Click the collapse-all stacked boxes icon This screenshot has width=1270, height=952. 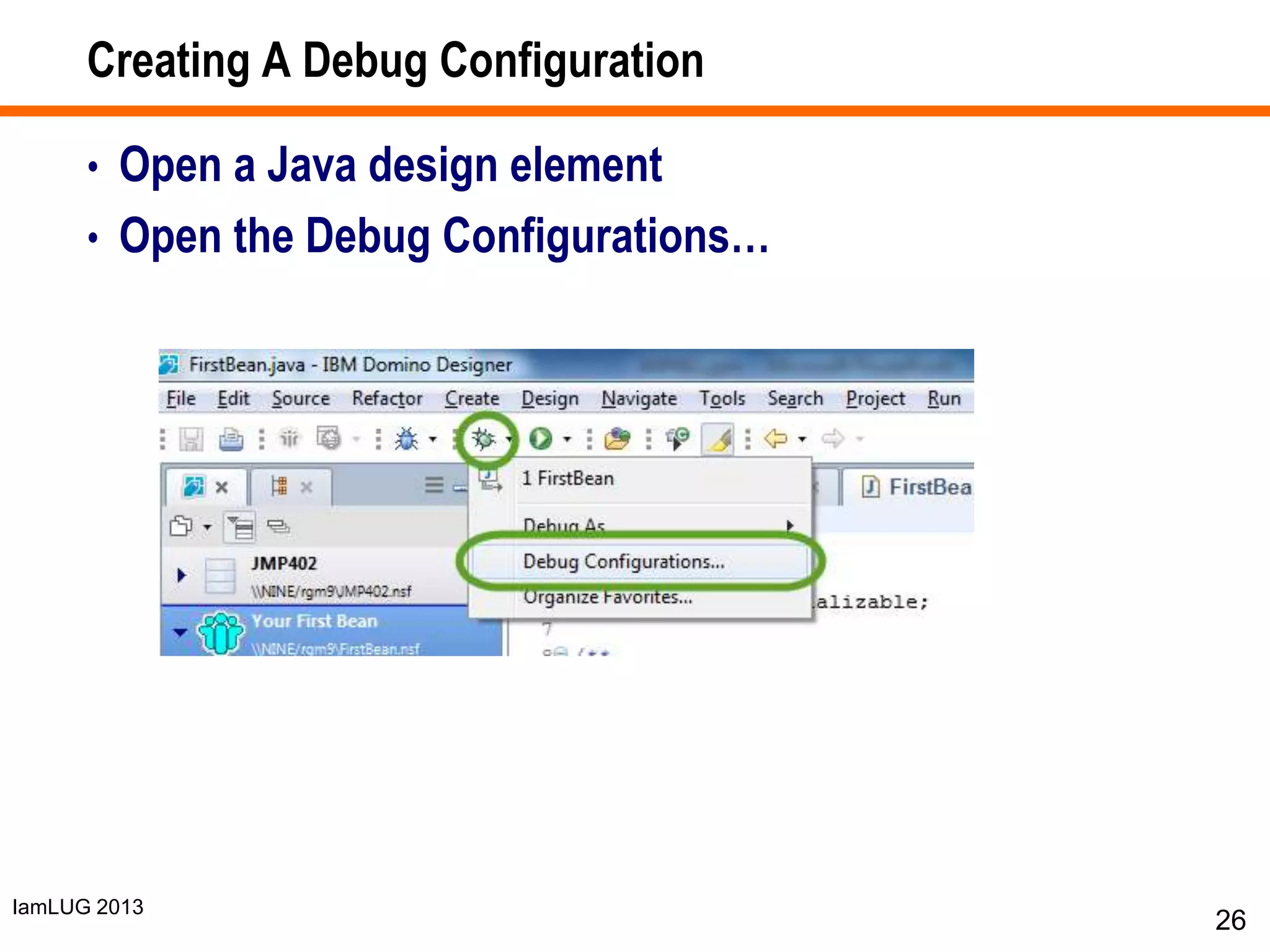[278, 527]
